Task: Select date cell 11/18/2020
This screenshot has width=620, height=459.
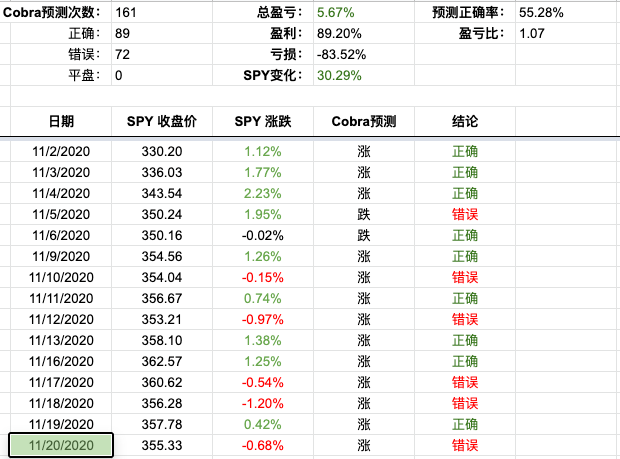Action: point(61,403)
